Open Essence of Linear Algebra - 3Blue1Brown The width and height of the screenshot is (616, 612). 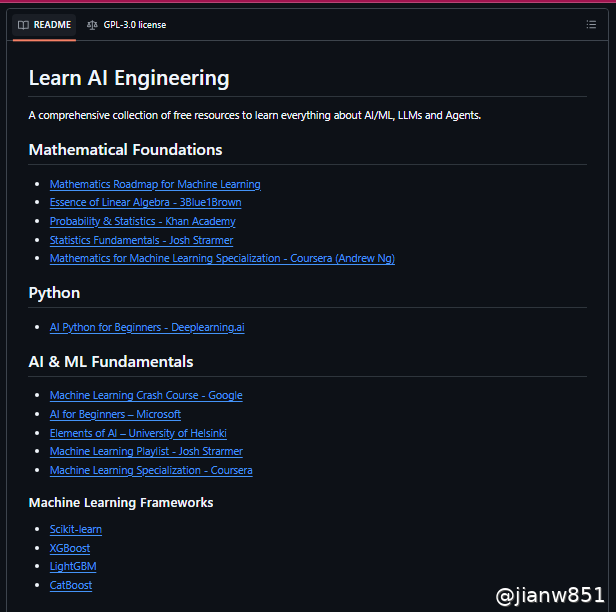pos(145,202)
